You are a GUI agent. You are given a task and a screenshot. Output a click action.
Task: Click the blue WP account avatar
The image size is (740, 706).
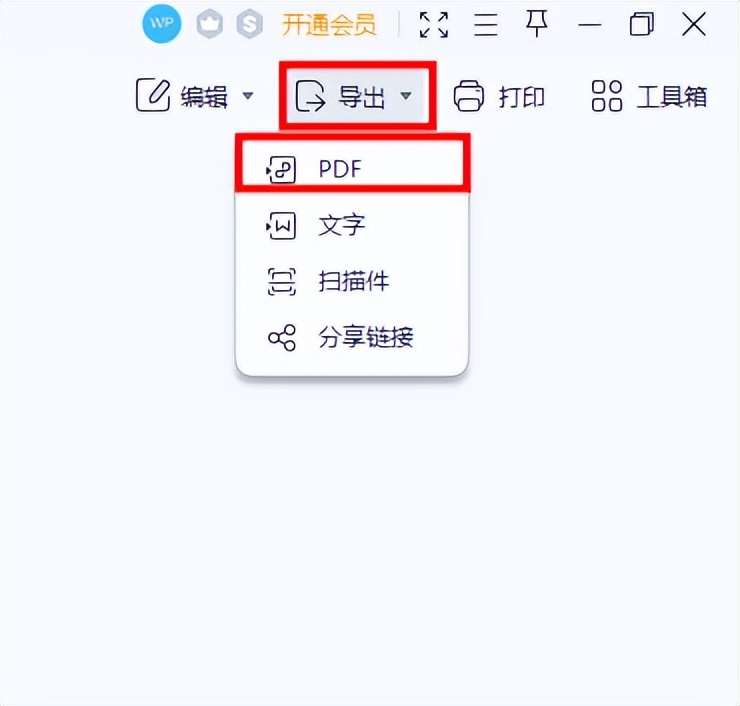[161, 23]
